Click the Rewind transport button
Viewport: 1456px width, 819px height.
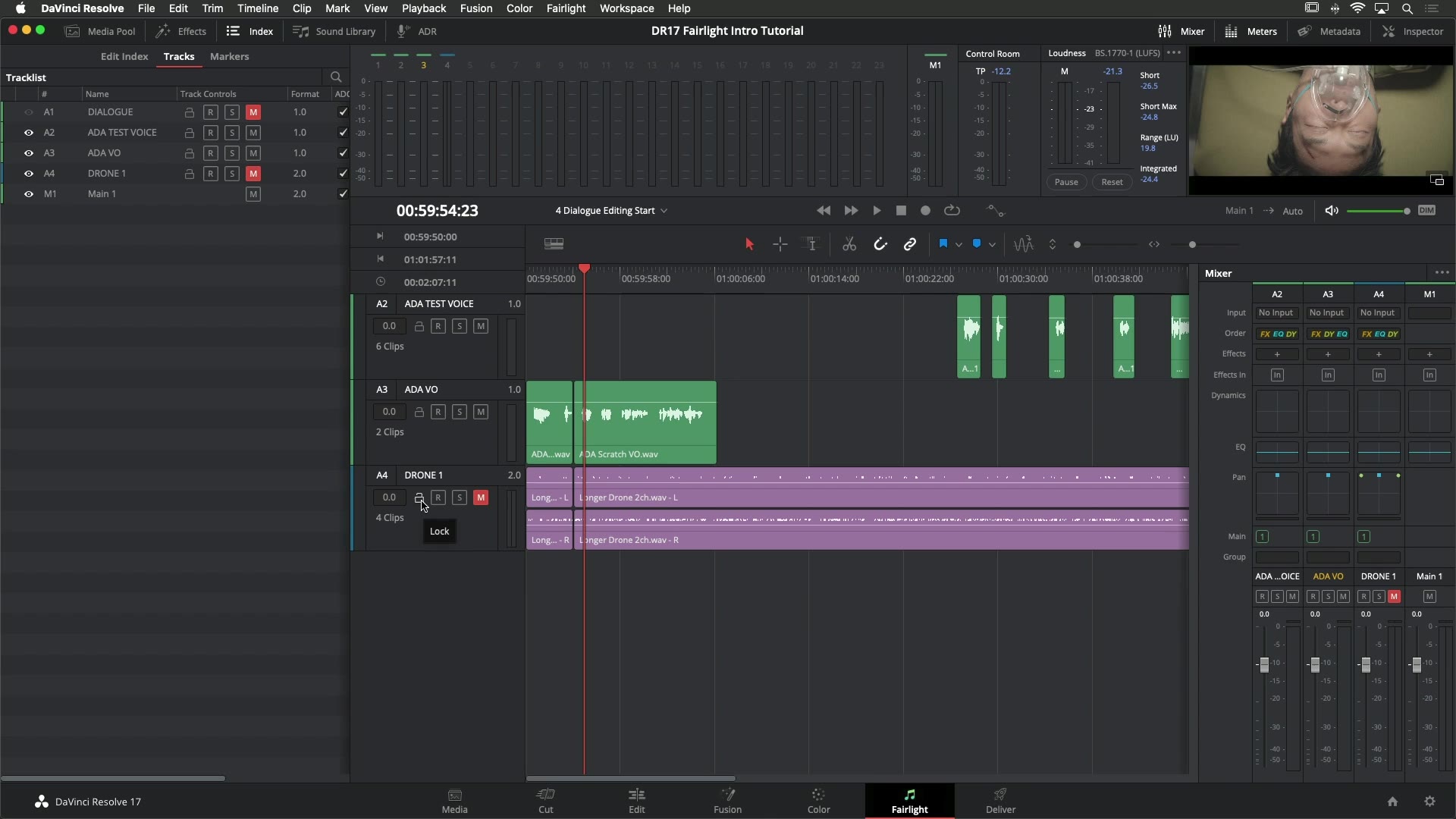tap(824, 211)
